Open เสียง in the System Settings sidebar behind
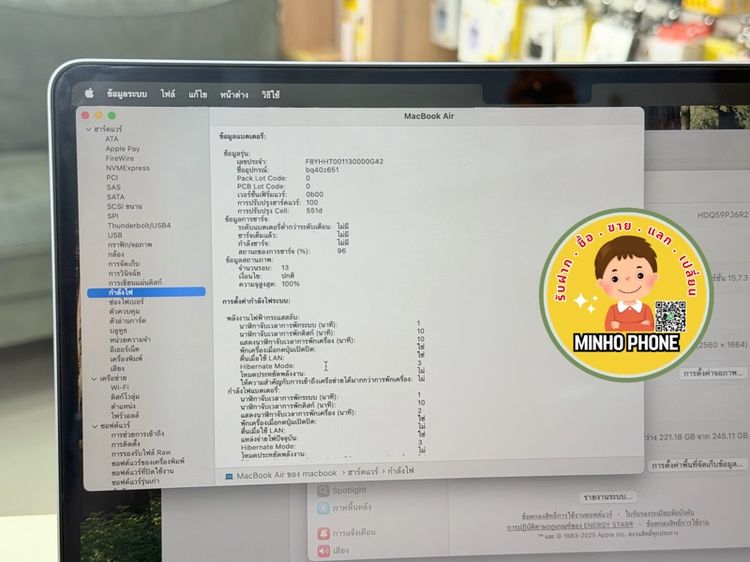This screenshot has height=562, width=750. [333, 551]
